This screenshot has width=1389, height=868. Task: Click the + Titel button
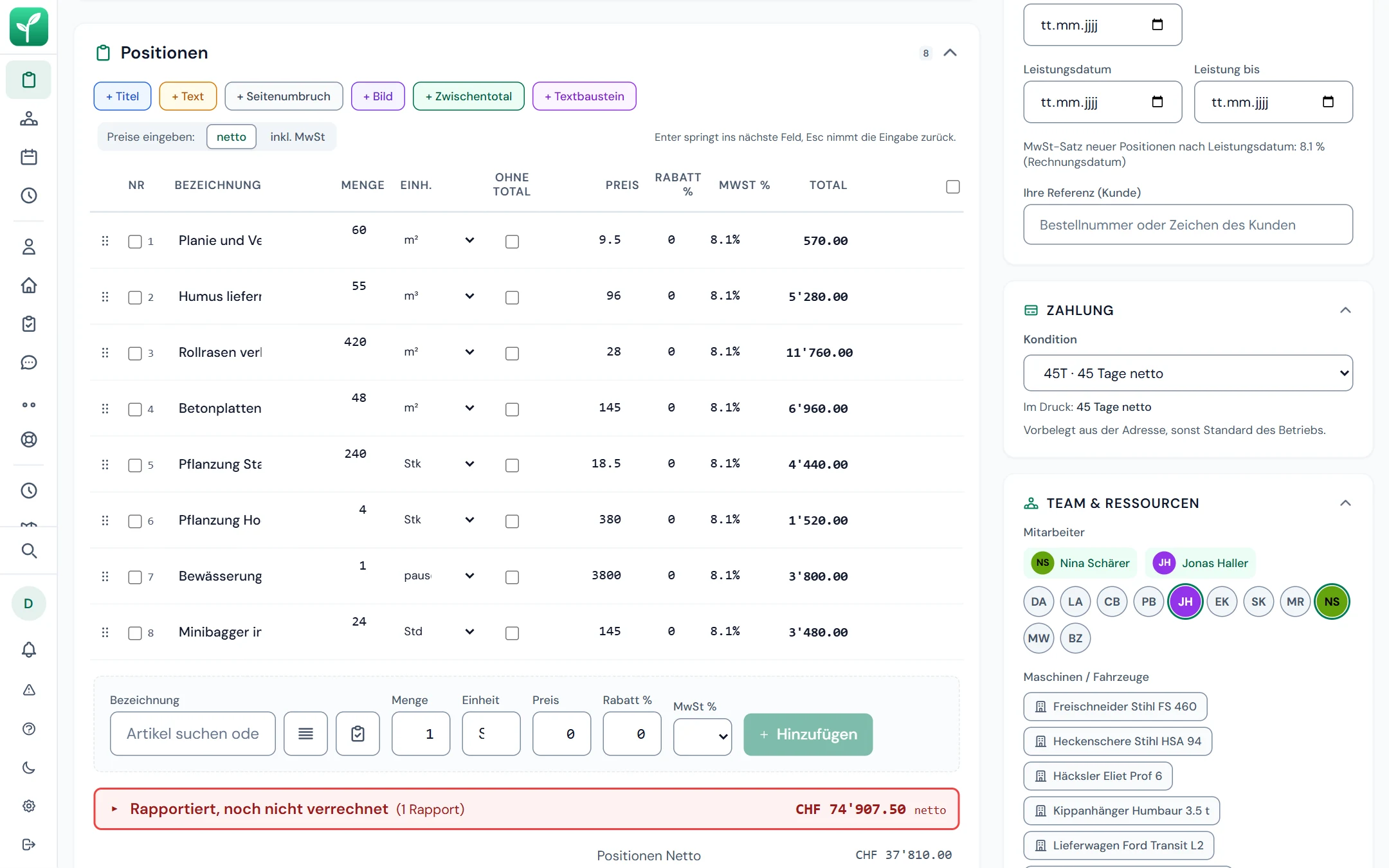[x=122, y=96]
